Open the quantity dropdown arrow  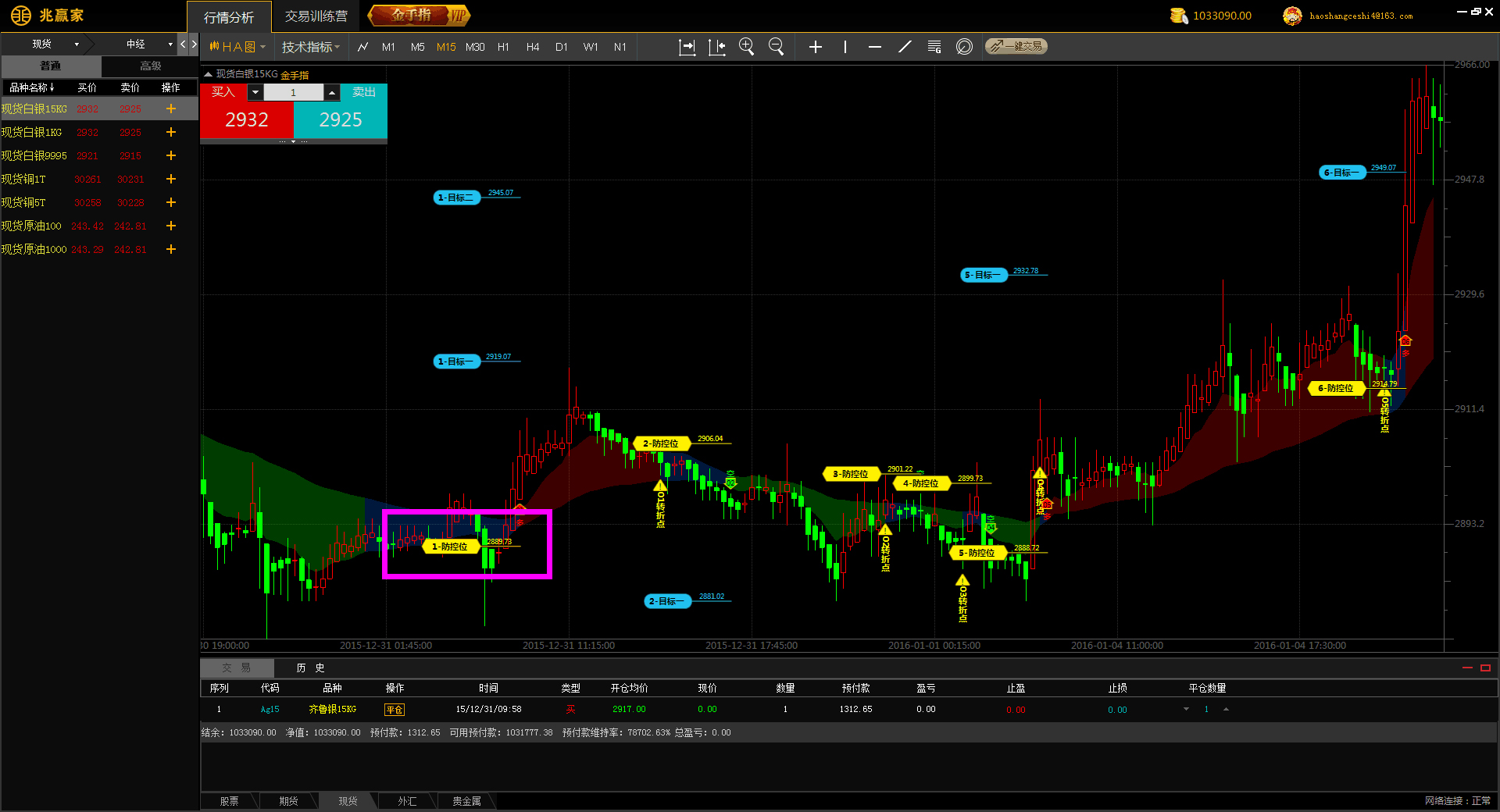coord(255,92)
